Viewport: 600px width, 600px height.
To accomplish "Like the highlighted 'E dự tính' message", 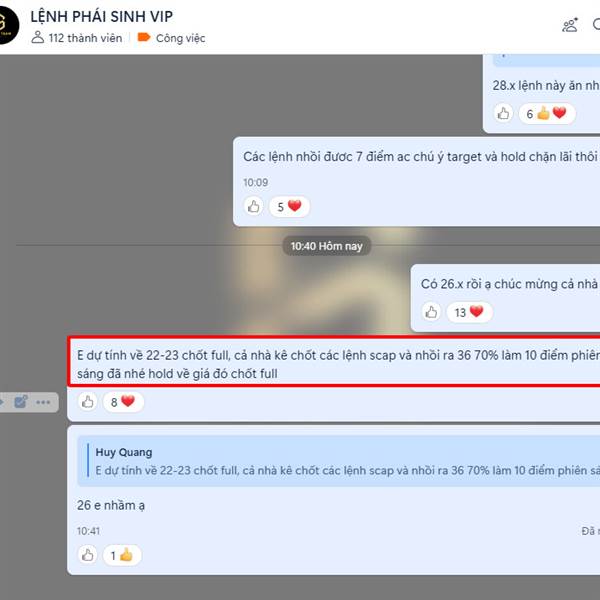I will [x=87, y=402].
